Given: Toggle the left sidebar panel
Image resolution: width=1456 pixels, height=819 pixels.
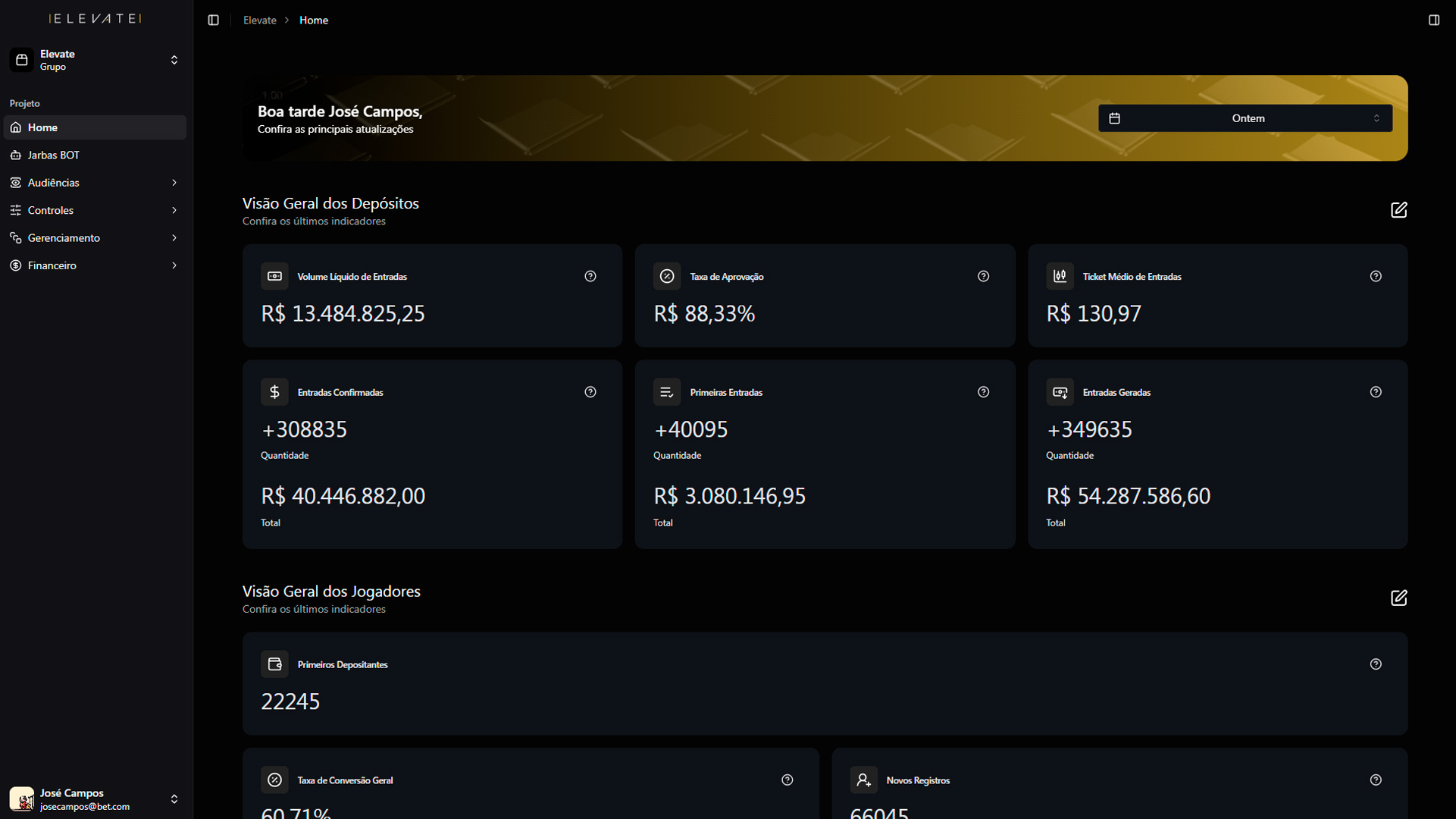Looking at the screenshot, I should click(x=213, y=20).
